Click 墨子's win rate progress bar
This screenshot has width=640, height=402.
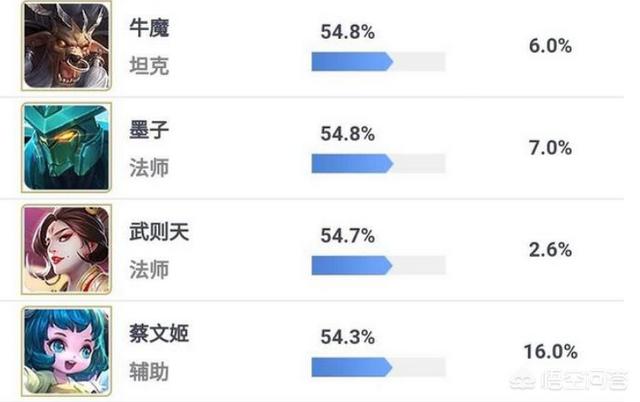378,163
